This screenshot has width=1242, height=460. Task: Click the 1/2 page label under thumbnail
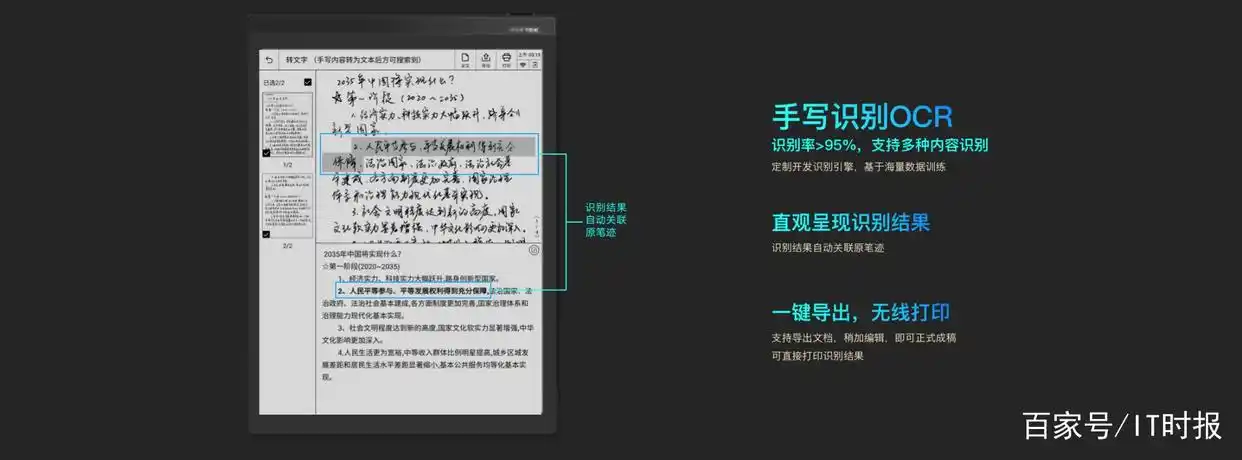point(287,164)
